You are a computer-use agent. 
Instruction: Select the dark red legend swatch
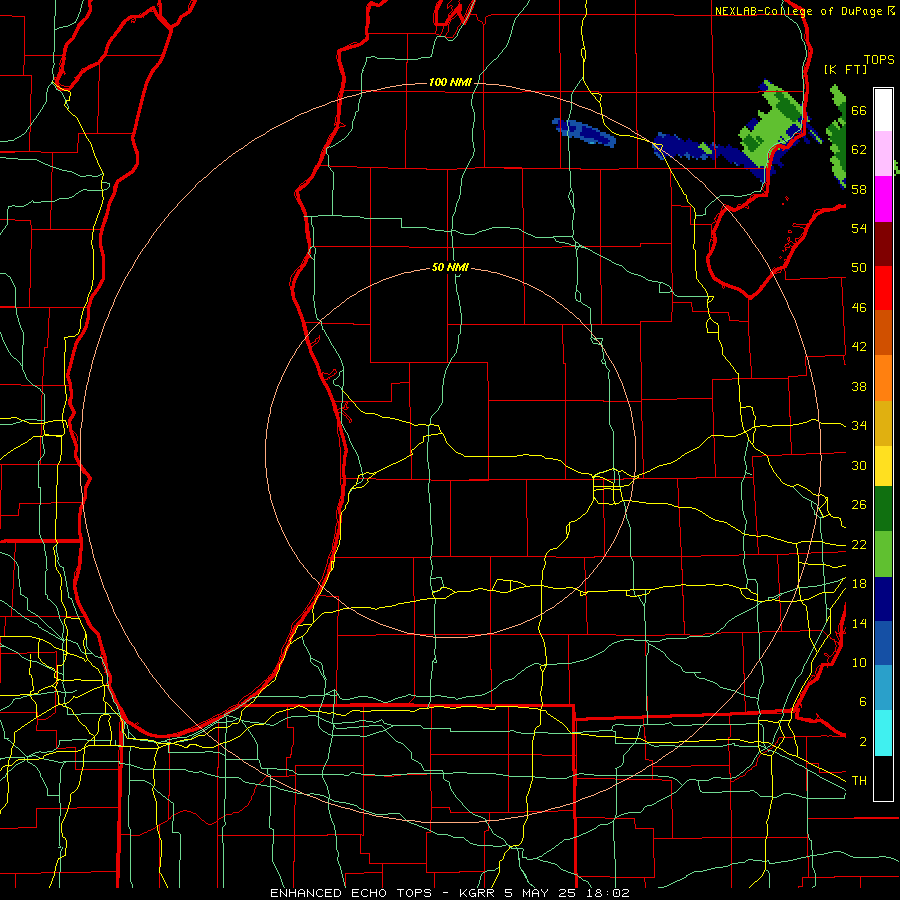click(x=883, y=243)
